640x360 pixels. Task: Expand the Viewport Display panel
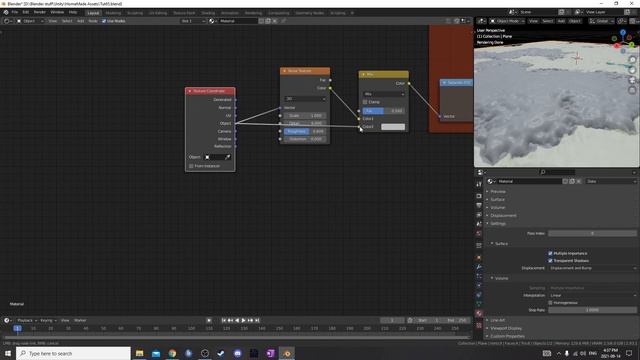(506, 328)
